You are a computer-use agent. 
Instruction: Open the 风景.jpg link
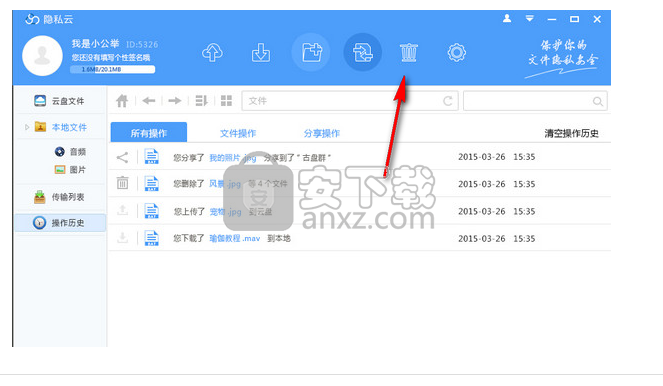[x=225, y=184]
